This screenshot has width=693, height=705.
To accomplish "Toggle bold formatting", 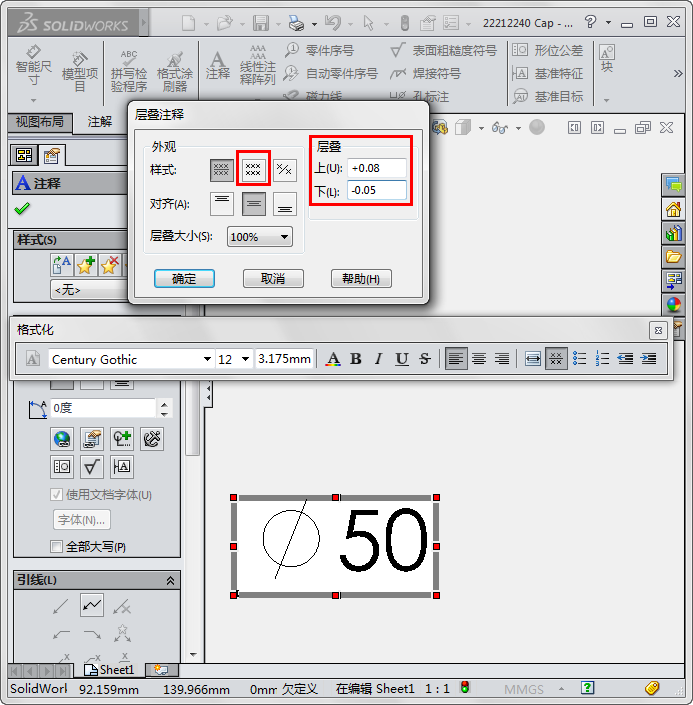I will [x=356, y=359].
